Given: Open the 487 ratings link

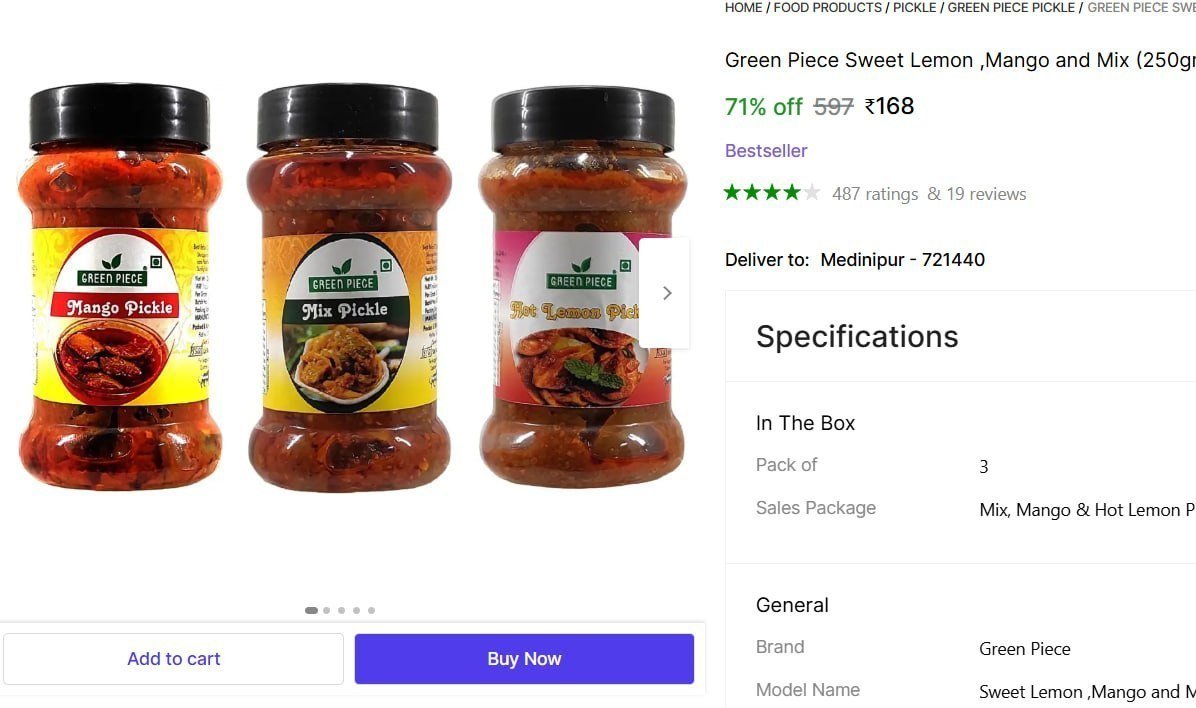Looking at the screenshot, I should [x=874, y=193].
